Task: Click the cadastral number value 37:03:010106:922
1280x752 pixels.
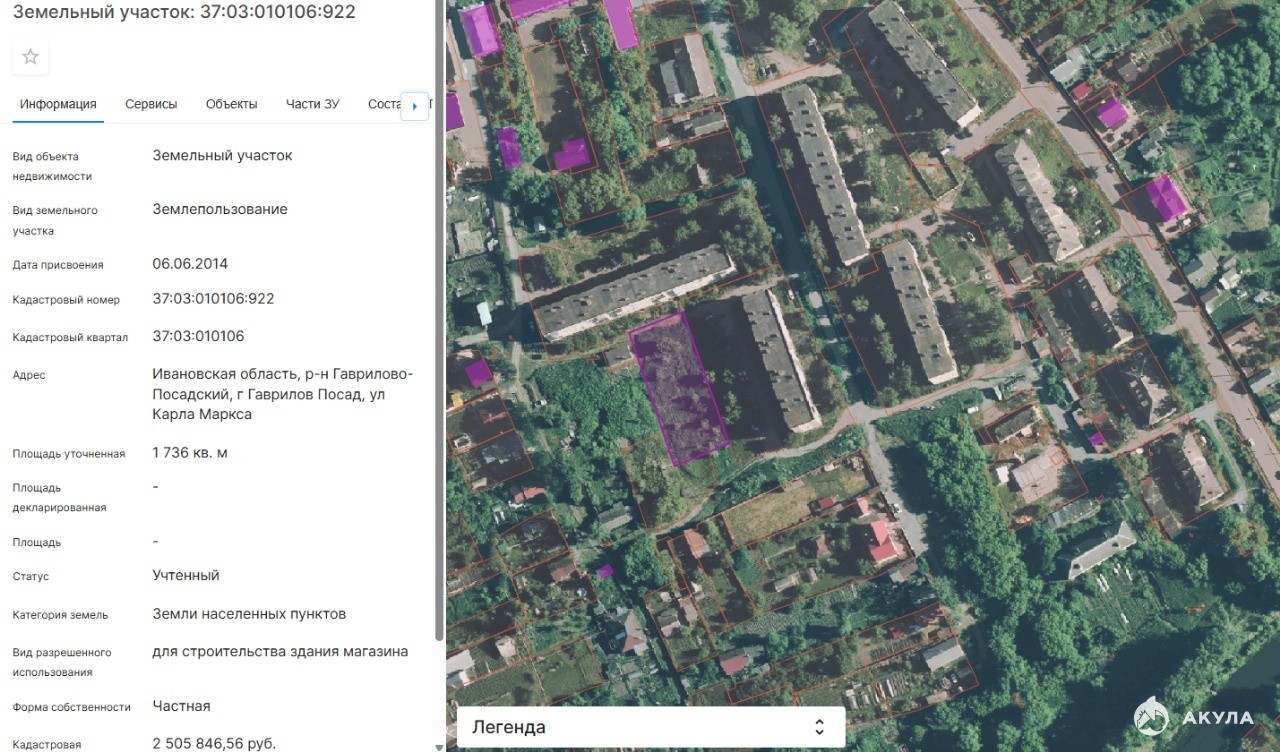Action: point(213,299)
